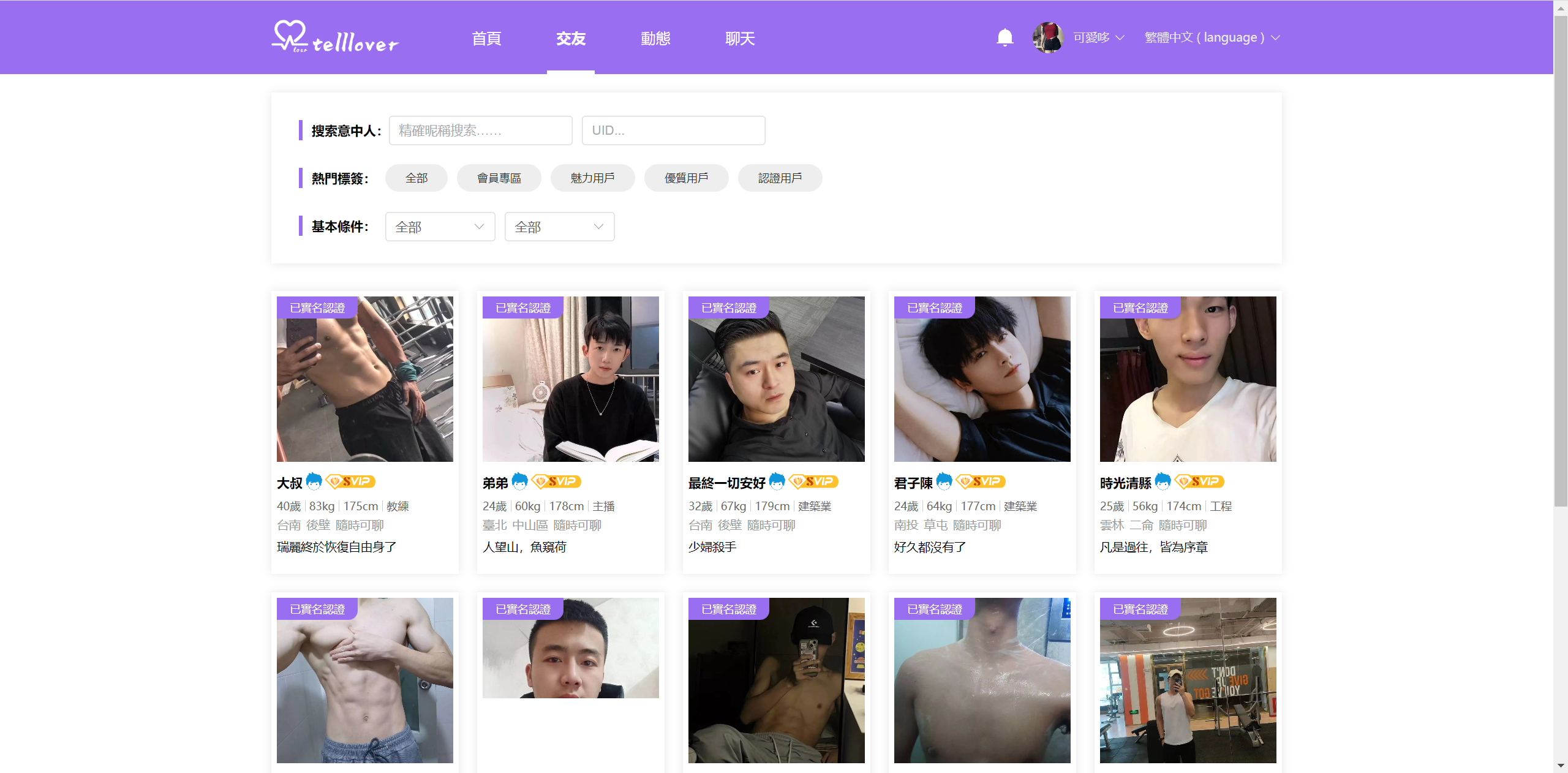Open the second 全部 basic condition dropdown
Image resolution: width=1568 pixels, height=773 pixels.
(x=559, y=227)
